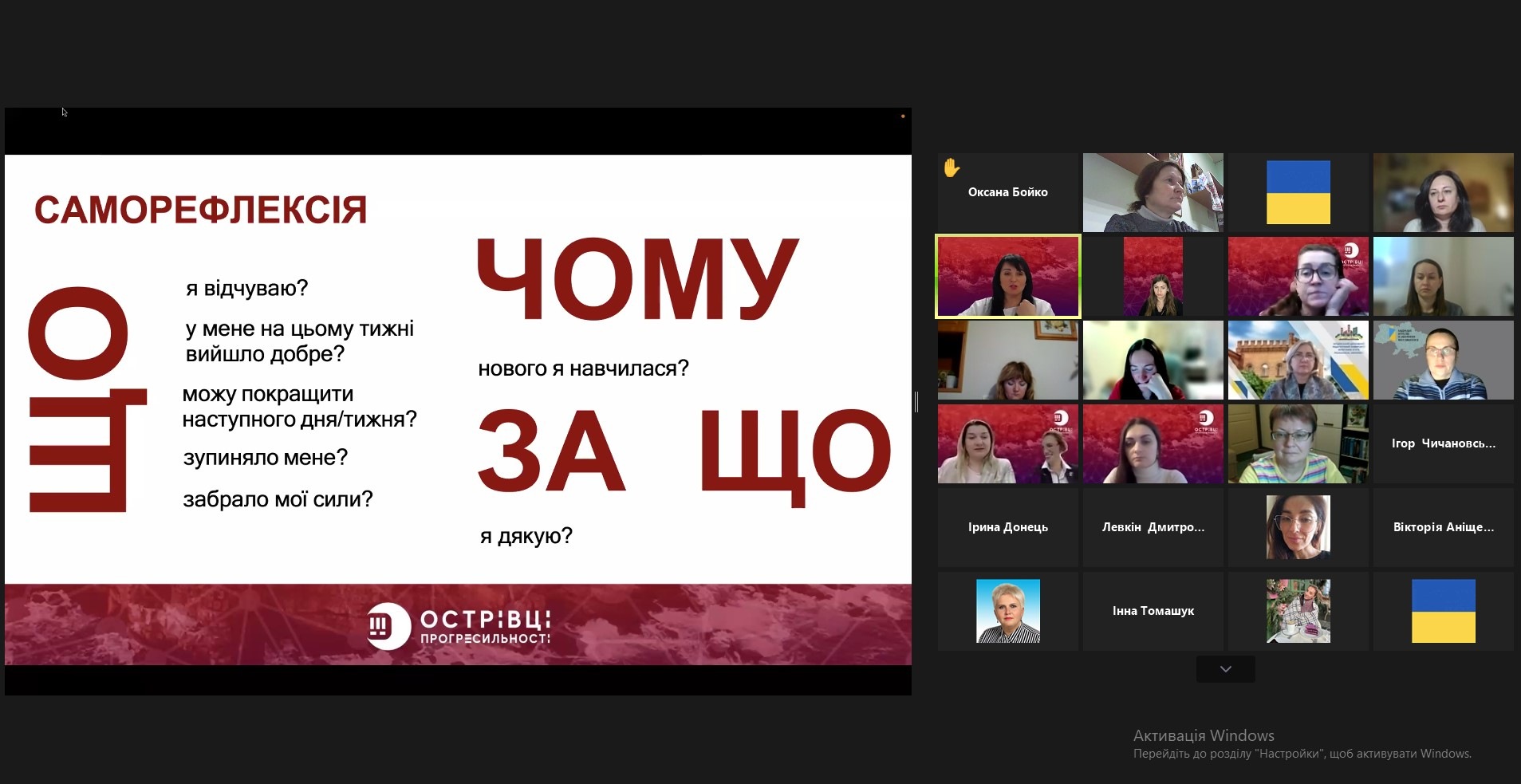Expand more participants with the down chevron

(1225, 669)
